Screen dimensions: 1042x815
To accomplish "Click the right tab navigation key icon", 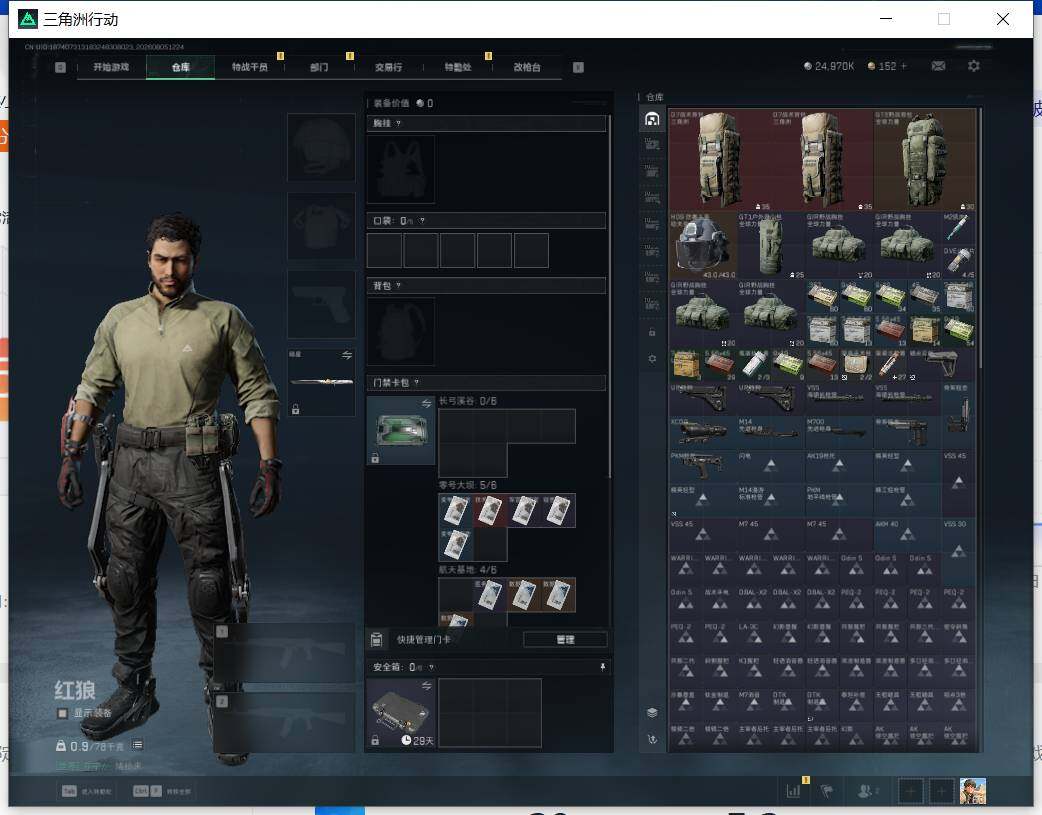I will [x=578, y=67].
